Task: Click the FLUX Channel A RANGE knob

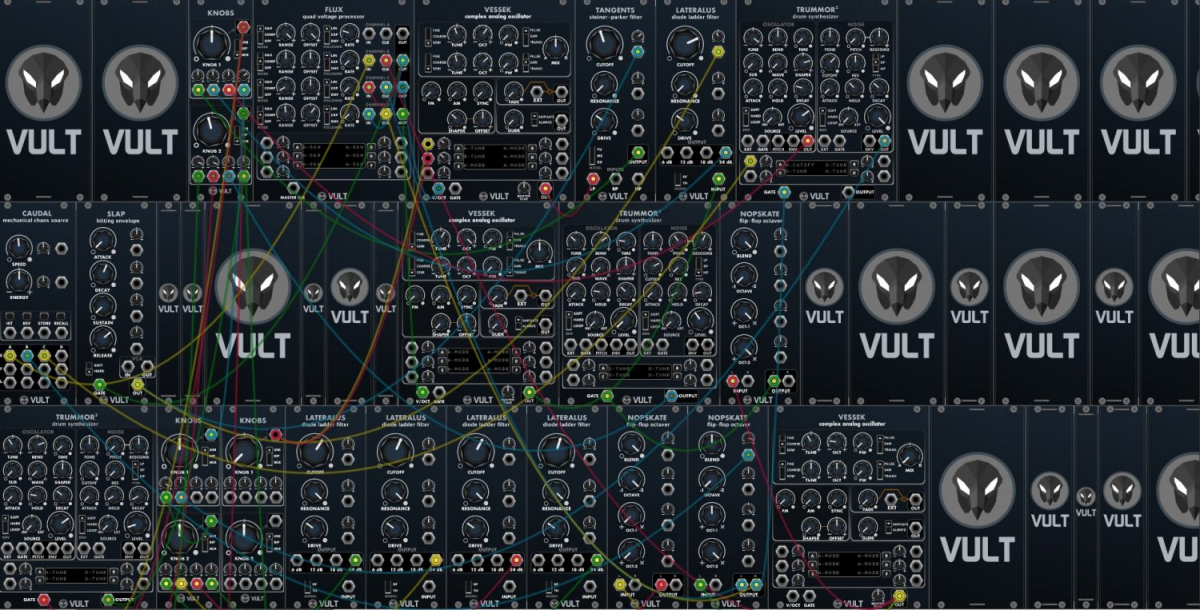Action: pyautogui.click(x=285, y=32)
